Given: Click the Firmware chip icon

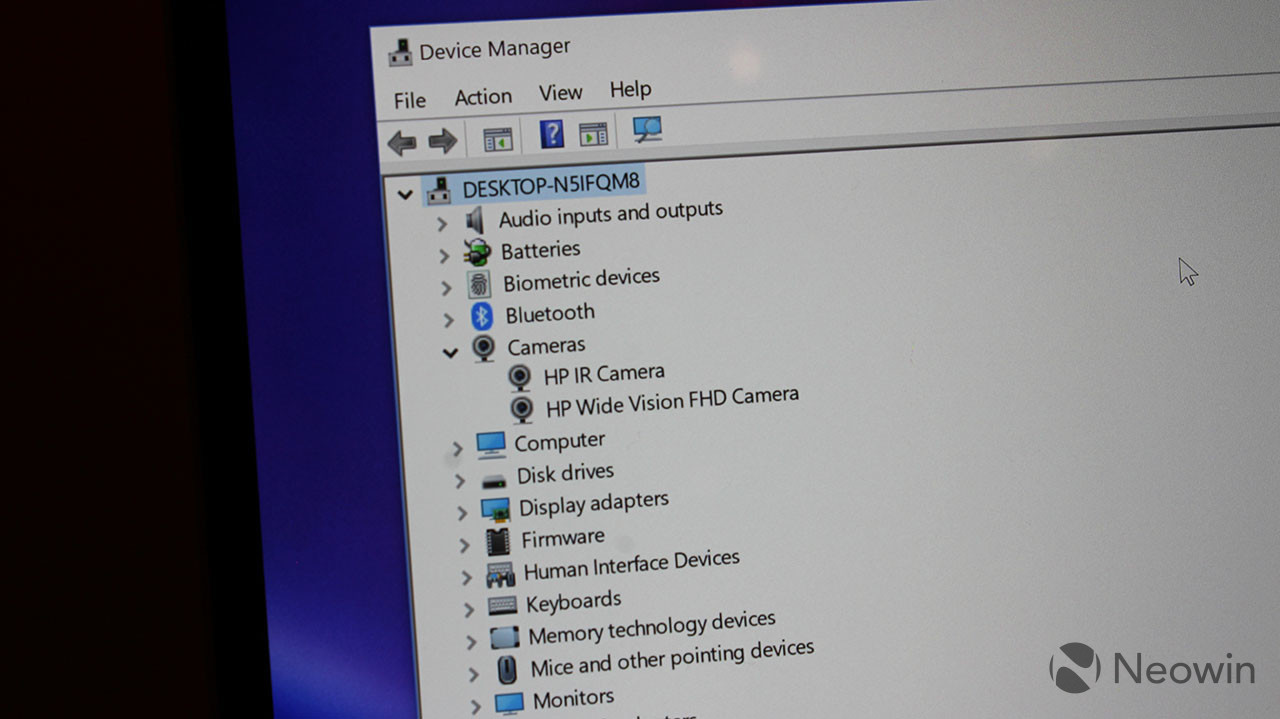Looking at the screenshot, I should click(x=497, y=542).
